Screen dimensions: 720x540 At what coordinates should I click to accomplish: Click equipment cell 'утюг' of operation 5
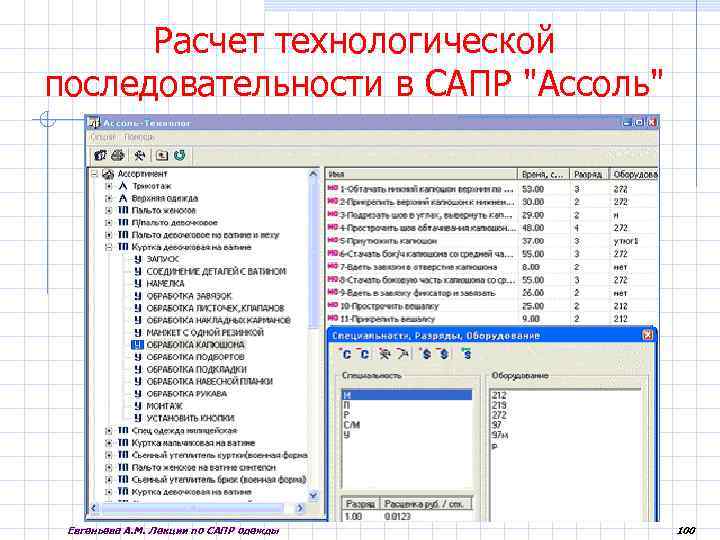pos(626,241)
